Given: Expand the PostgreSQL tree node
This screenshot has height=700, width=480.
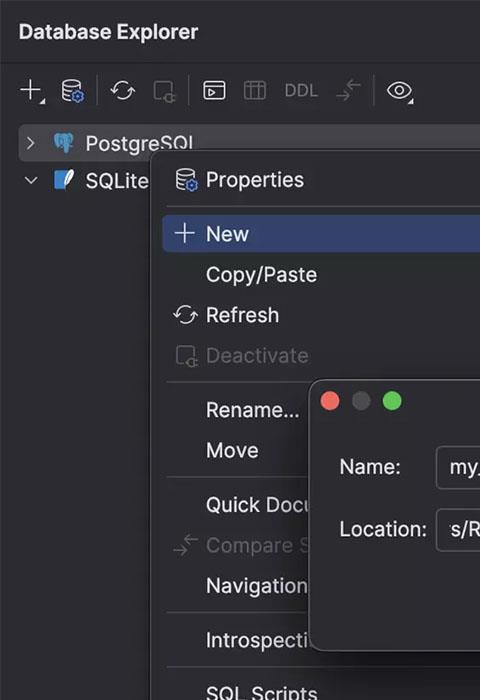Looking at the screenshot, I should (30, 143).
